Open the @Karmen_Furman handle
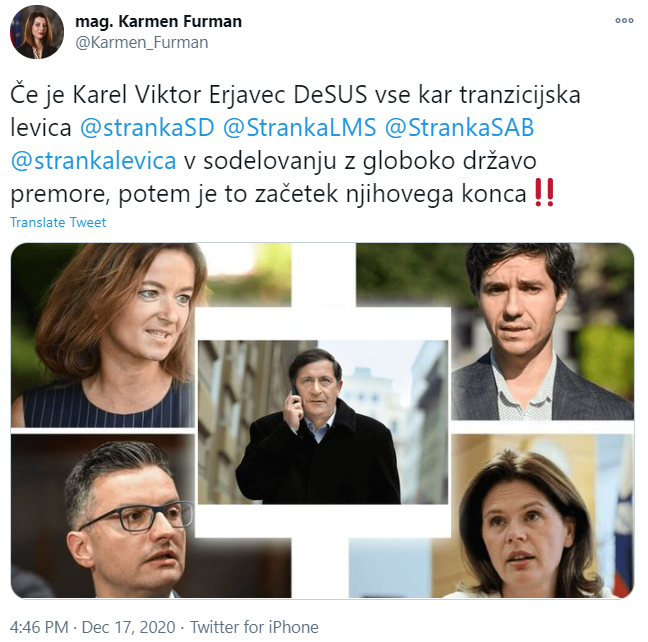The width and height of the screenshot is (648, 642). pos(142,43)
